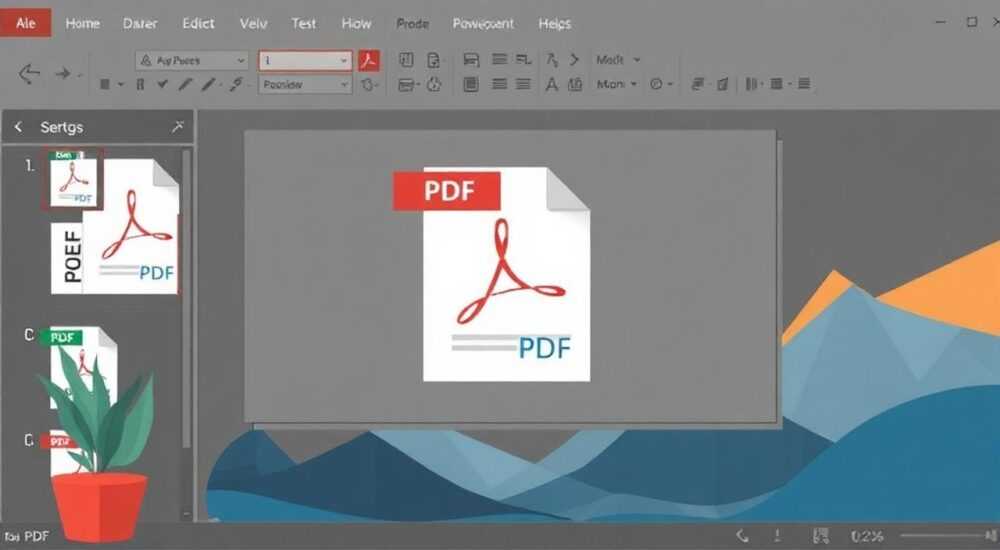Click the red Adobe PDF toolbar icon
Viewport: 1000px width, 550px height.
(369, 61)
